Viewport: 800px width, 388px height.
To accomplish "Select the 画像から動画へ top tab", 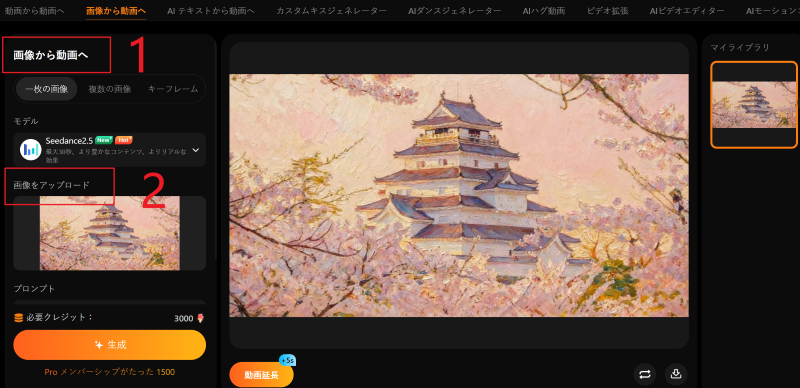I will point(116,10).
